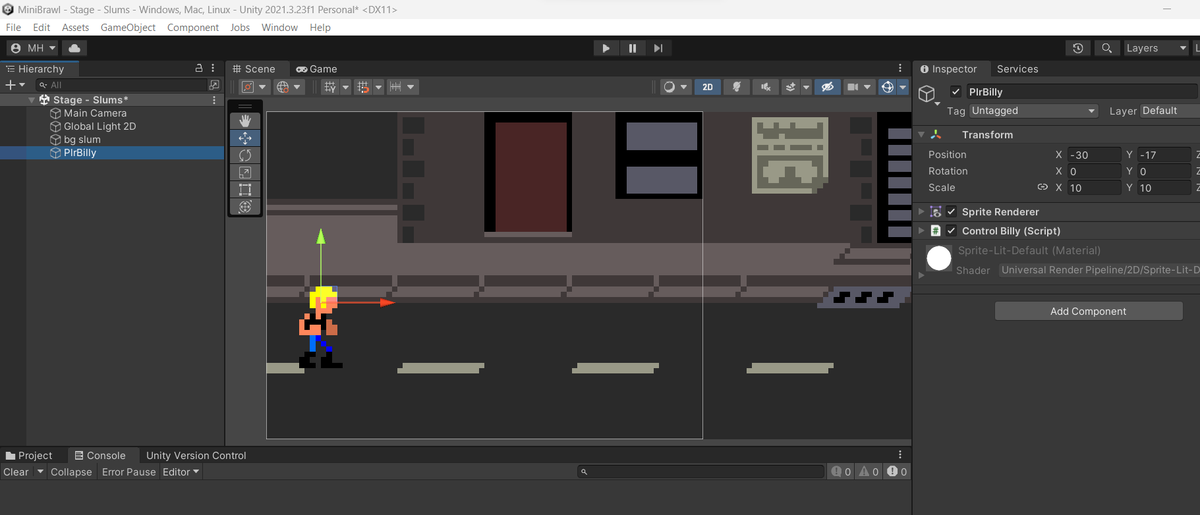This screenshot has width=1200, height=515.
Task: Disable the Sprite Renderer component checkbox
Action: 951,212
